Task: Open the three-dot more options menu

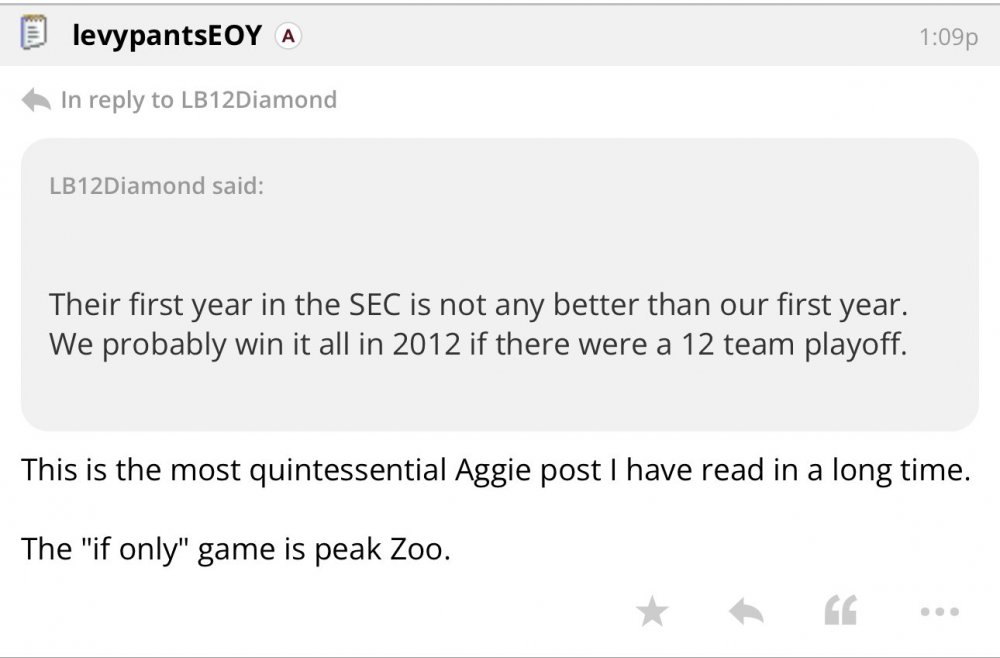Action: click(938, 611)
